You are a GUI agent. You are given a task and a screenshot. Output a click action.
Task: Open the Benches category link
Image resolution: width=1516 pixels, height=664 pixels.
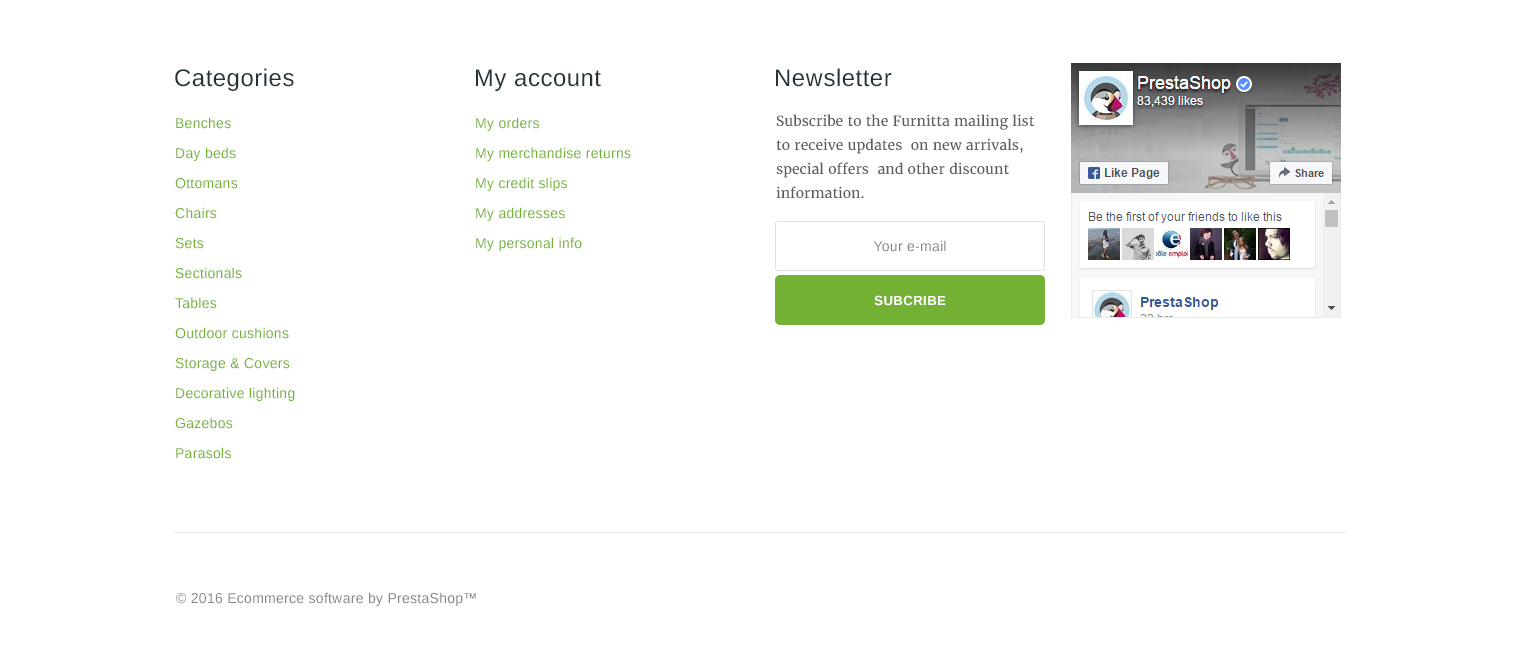203,123
